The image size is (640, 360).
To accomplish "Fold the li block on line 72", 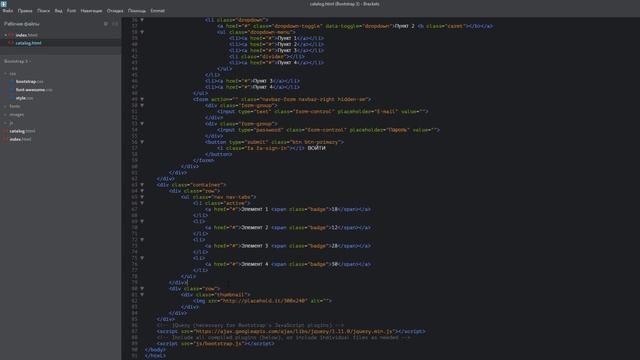I will coord(142,240).
